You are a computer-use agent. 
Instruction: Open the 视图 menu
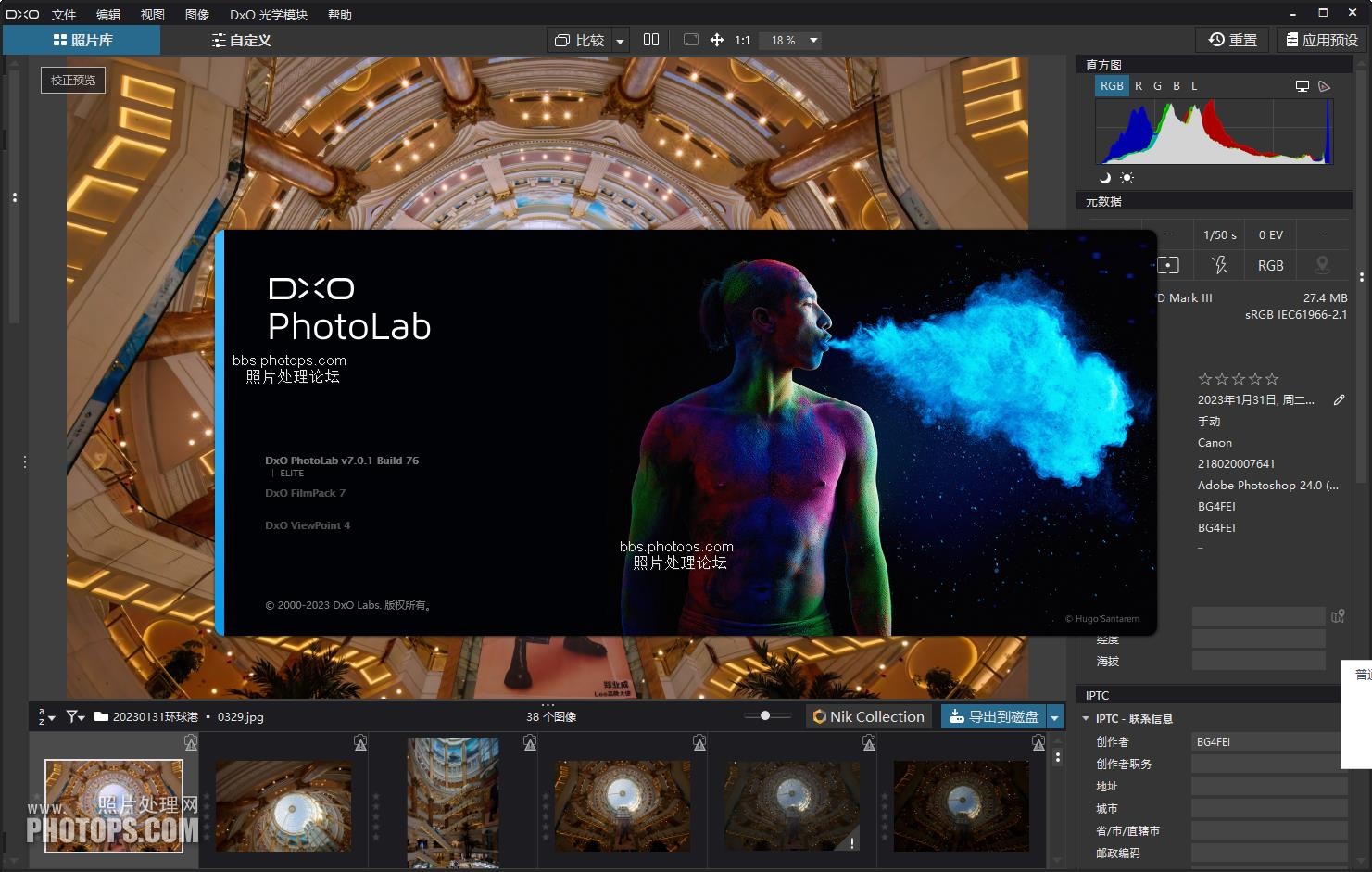click(x=153, y=14)
